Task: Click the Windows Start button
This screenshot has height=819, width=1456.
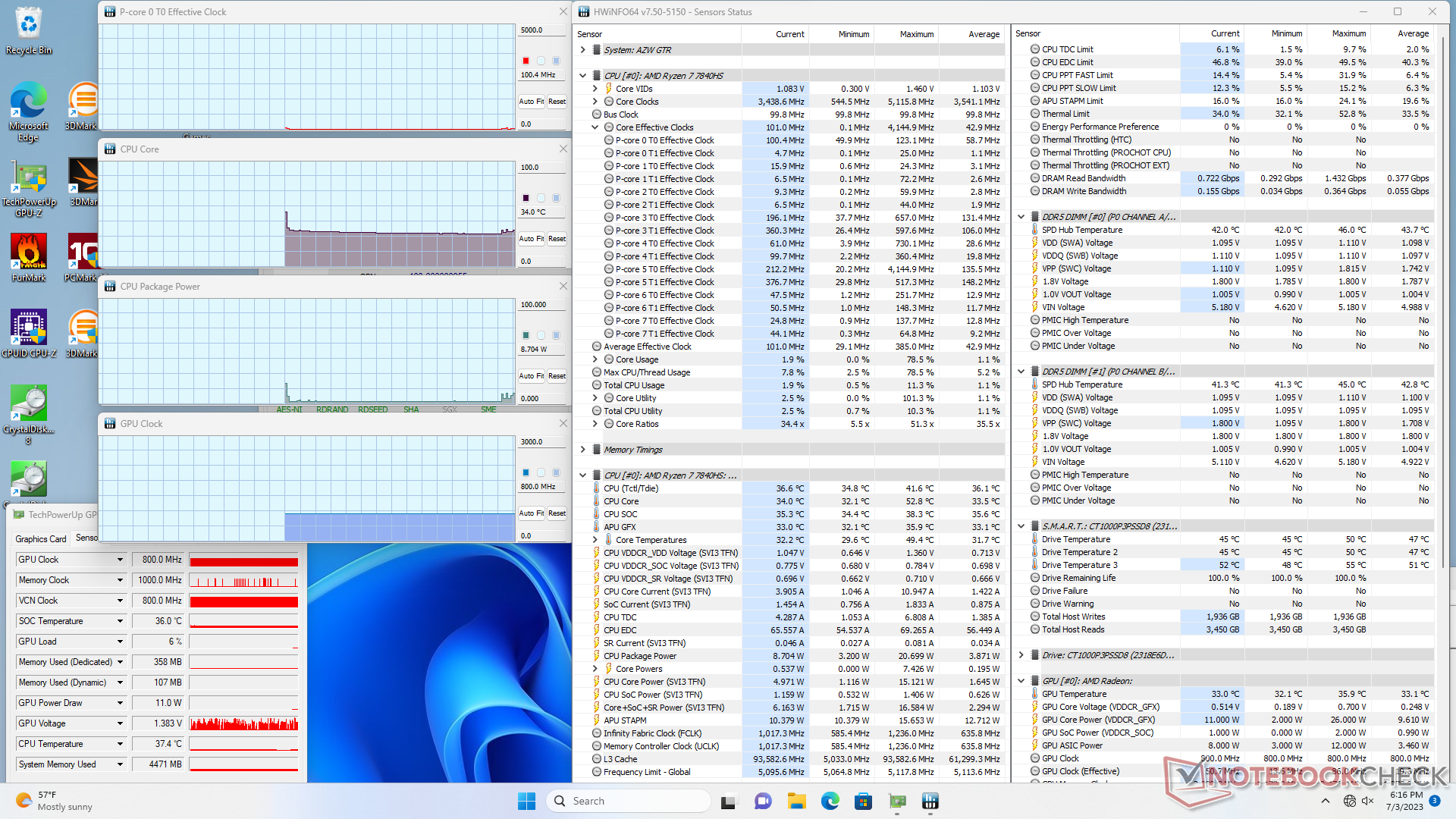Action: pyautogui.click(x=526, y=801)
